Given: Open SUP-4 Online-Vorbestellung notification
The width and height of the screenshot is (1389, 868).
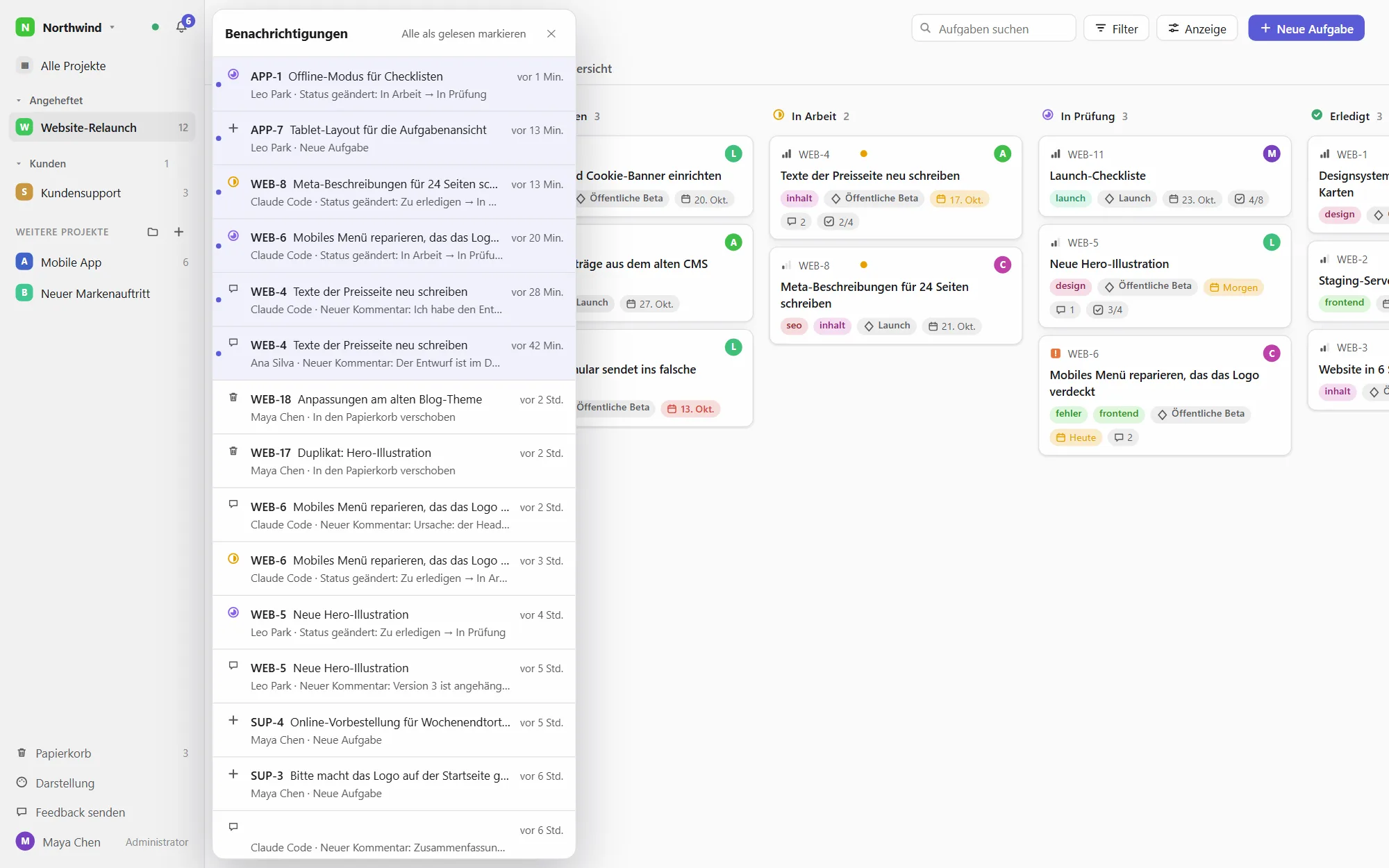Looking at the screenshot, I should click(394, 731).
